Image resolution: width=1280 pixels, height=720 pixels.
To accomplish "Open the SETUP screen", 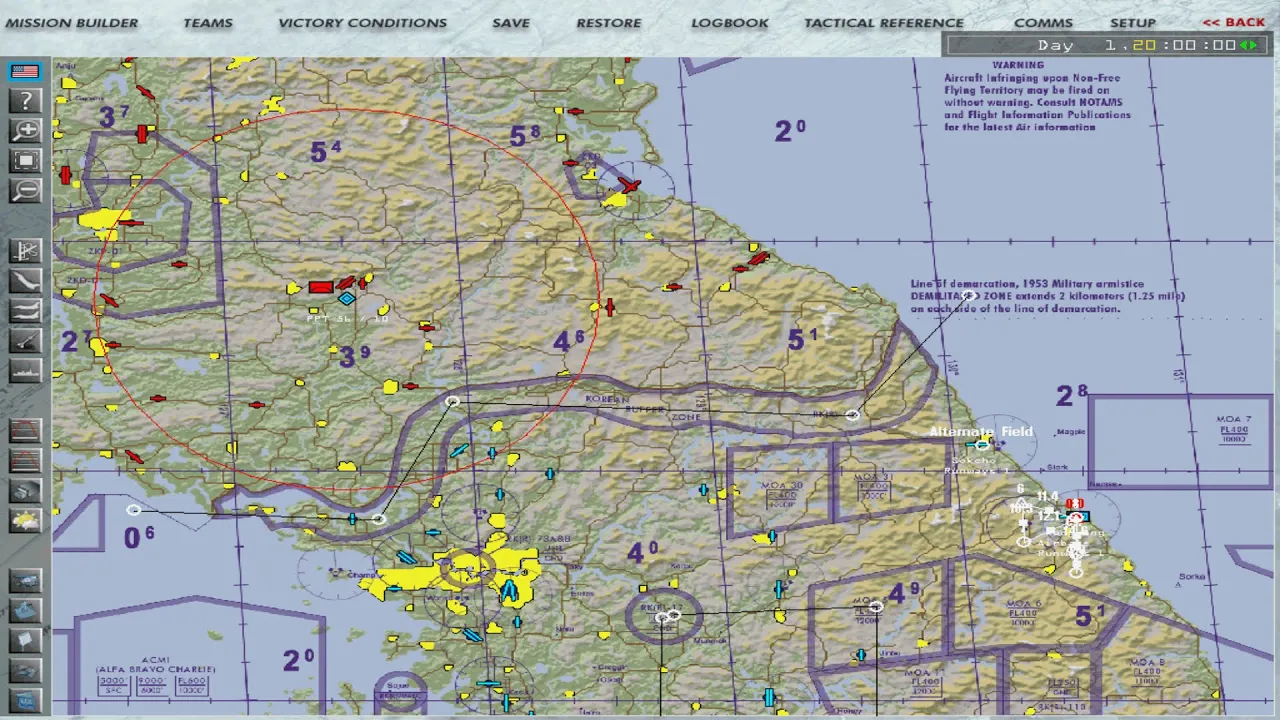I will (x=1133, y=22).
